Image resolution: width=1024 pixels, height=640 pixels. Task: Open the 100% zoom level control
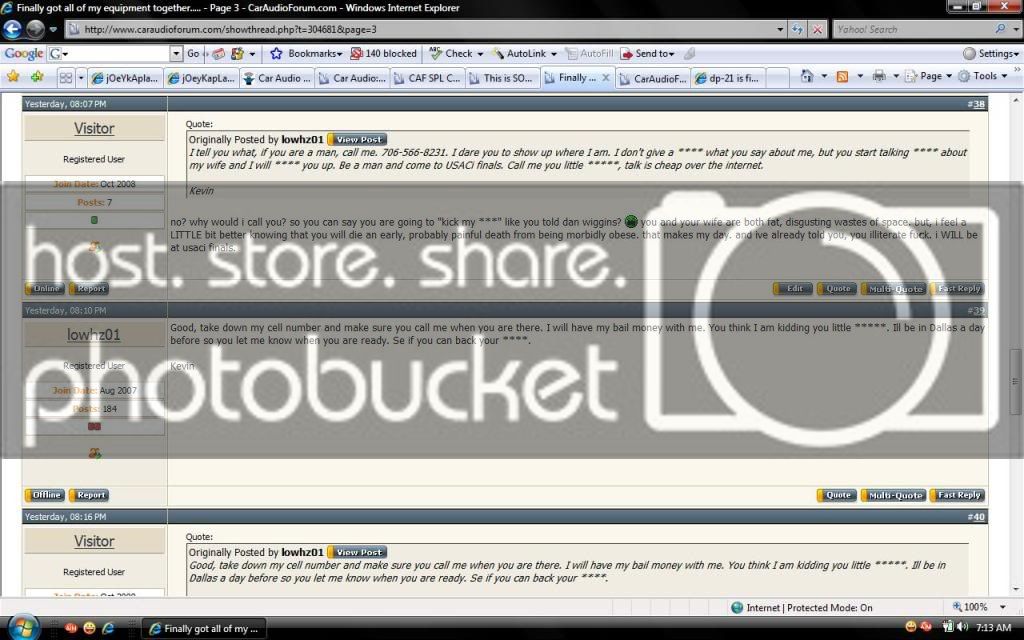click(978, 607)
